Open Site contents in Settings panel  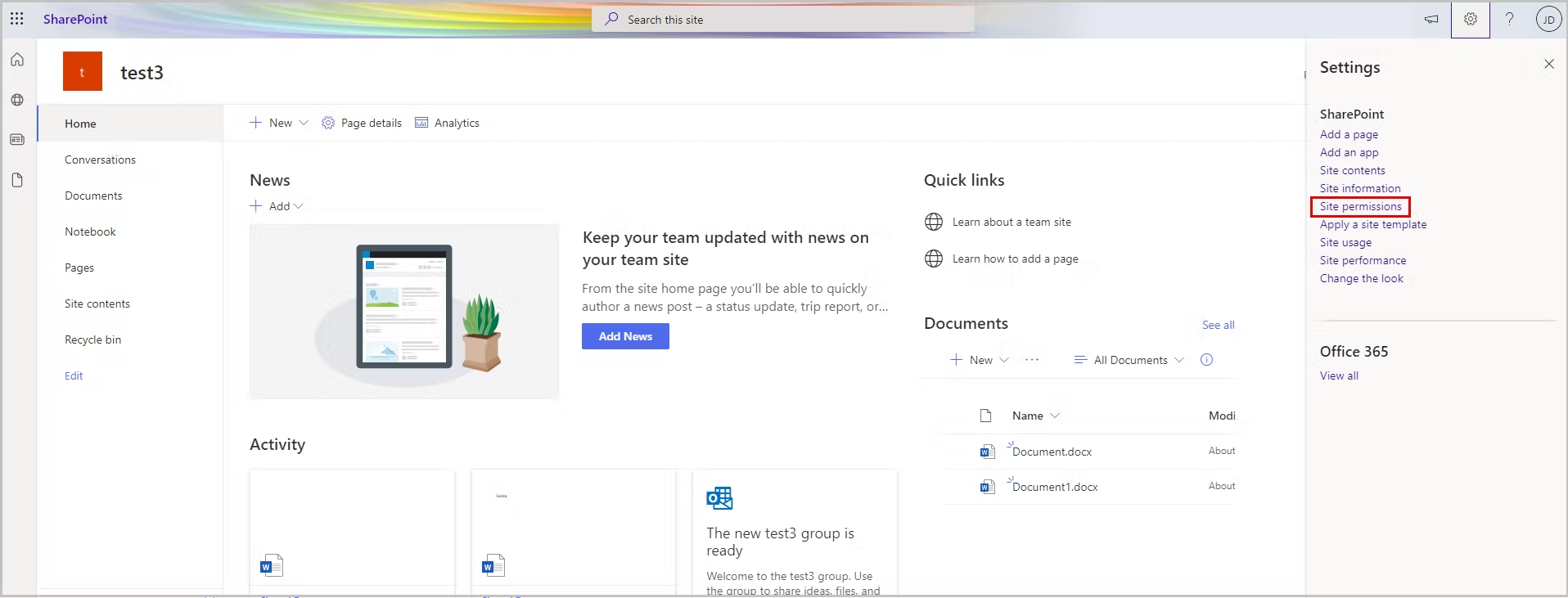[x=1352, y=170]
